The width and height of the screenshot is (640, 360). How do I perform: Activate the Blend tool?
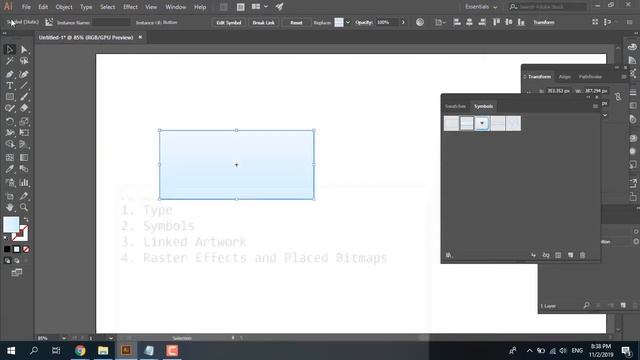click(x=24, y=169)
